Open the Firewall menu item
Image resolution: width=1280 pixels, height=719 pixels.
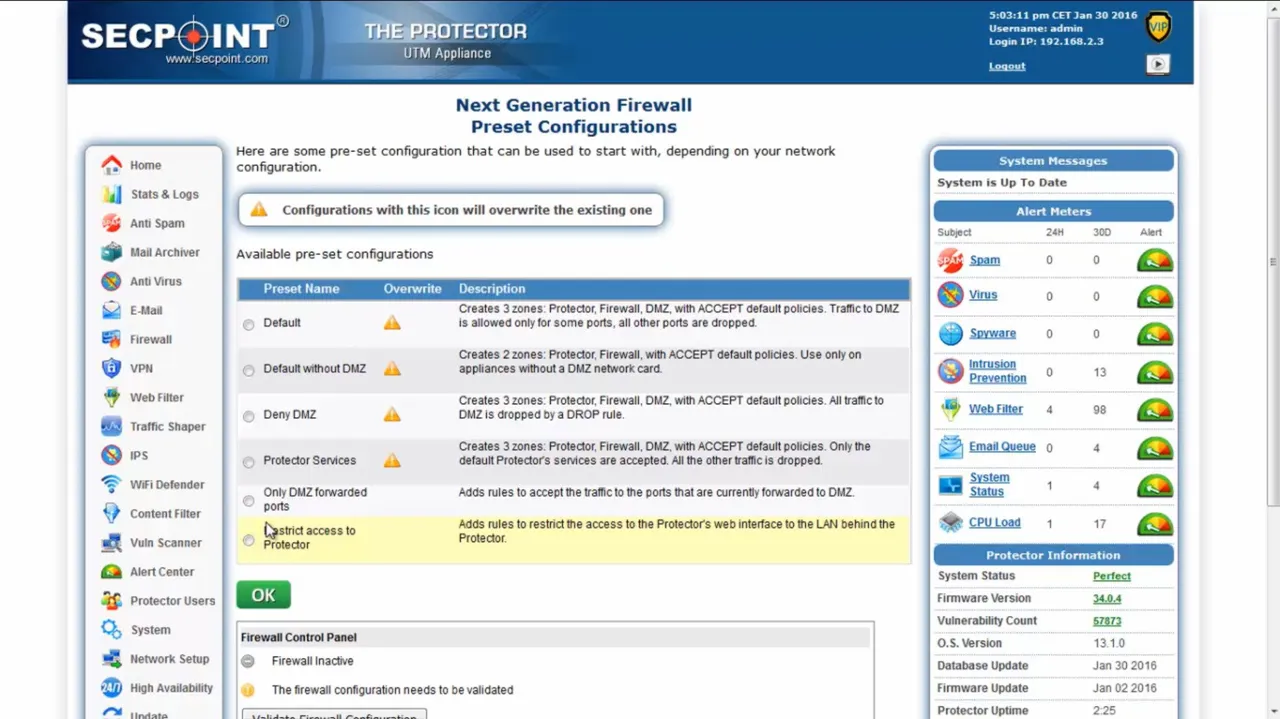tap(151, 339)
